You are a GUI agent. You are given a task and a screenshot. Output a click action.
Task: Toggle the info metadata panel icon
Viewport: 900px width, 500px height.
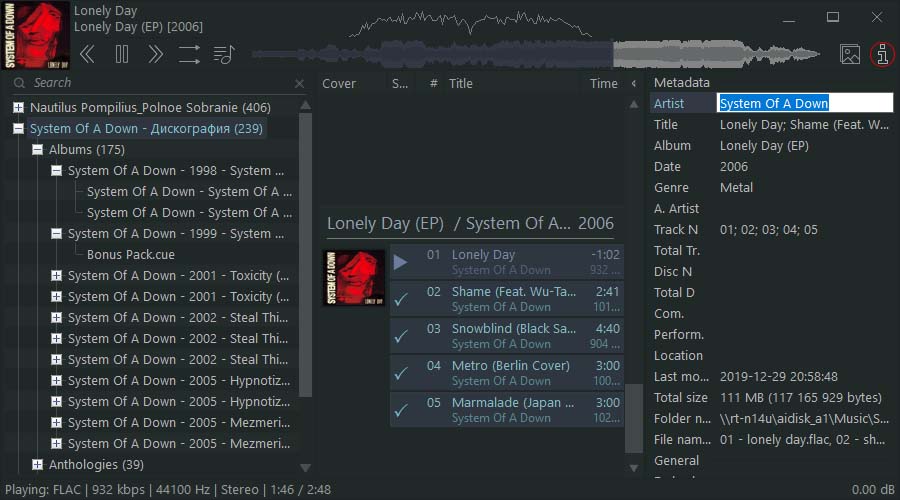[882, 55]
